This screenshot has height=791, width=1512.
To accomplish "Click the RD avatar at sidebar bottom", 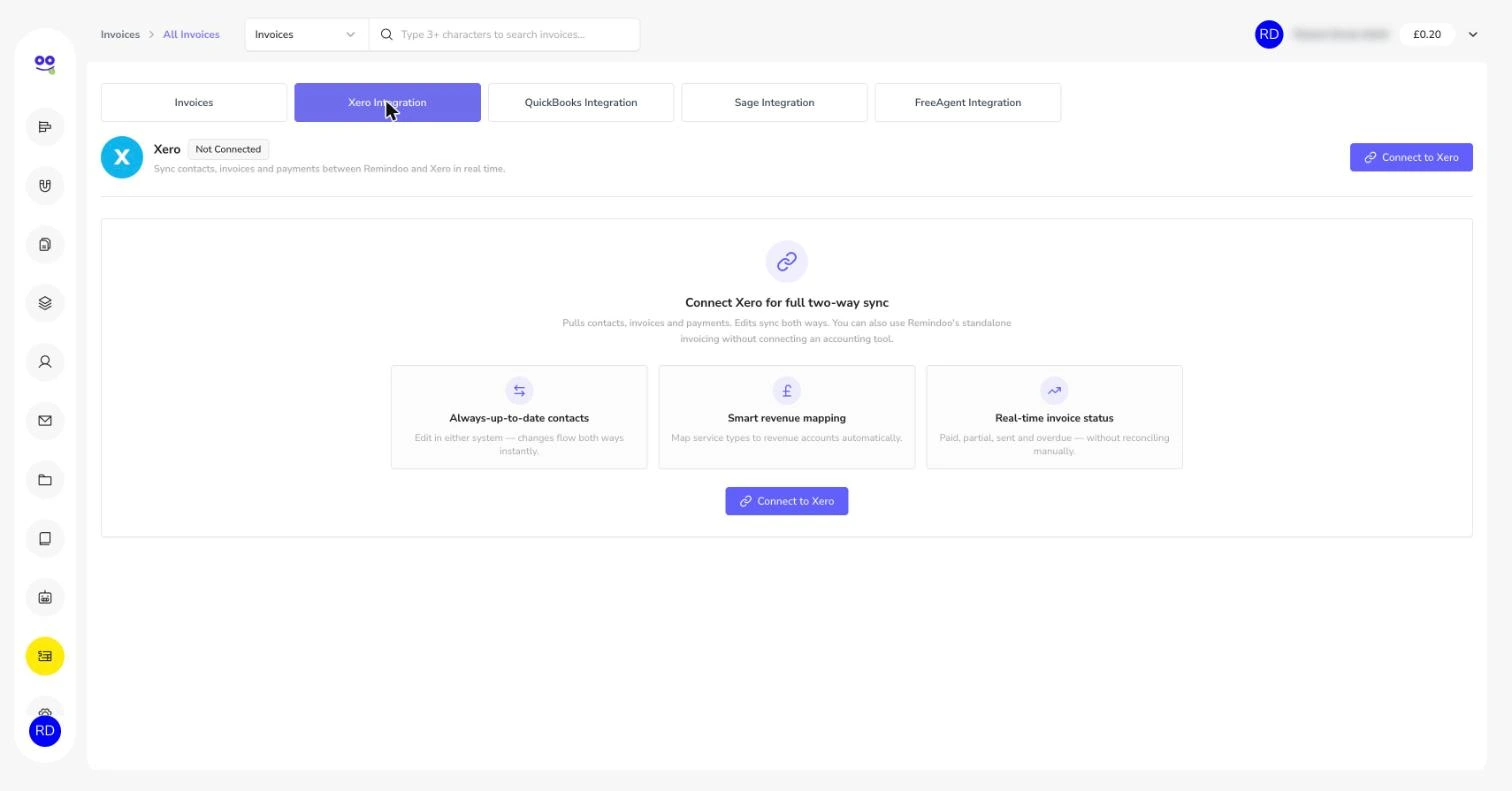I will pyautogui.click(x=45, y=731).
